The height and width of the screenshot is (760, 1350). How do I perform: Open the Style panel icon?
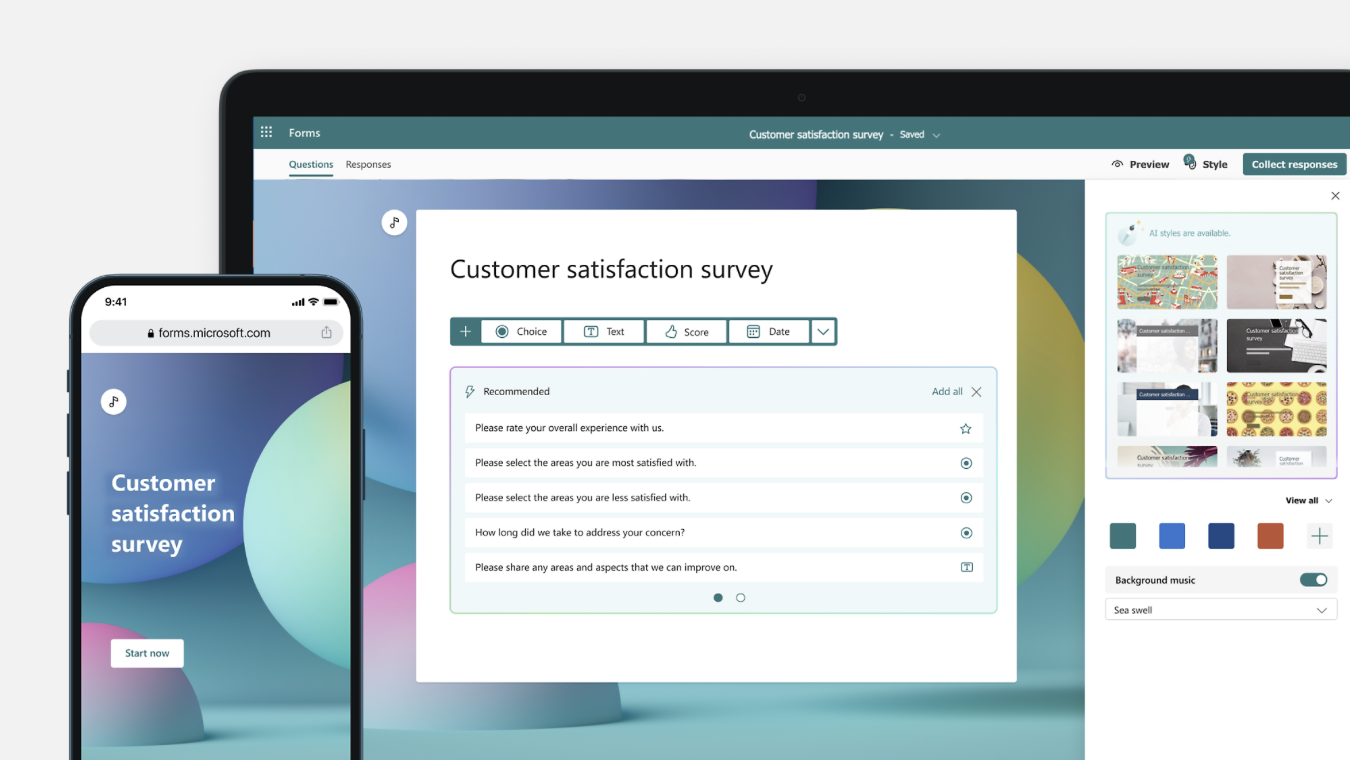click(x=1190, y=162)
